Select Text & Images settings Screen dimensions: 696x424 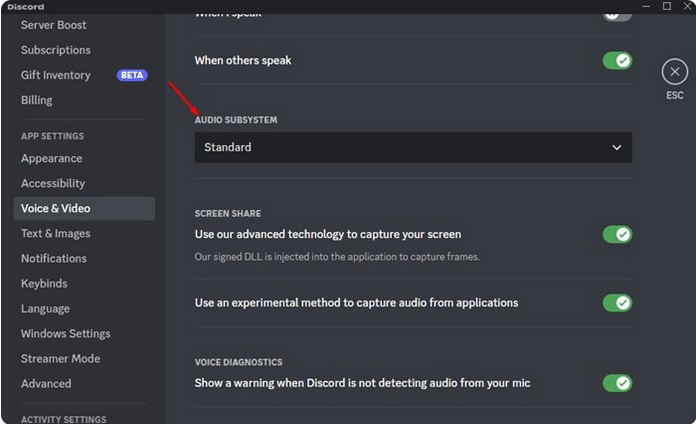point(55,234)
